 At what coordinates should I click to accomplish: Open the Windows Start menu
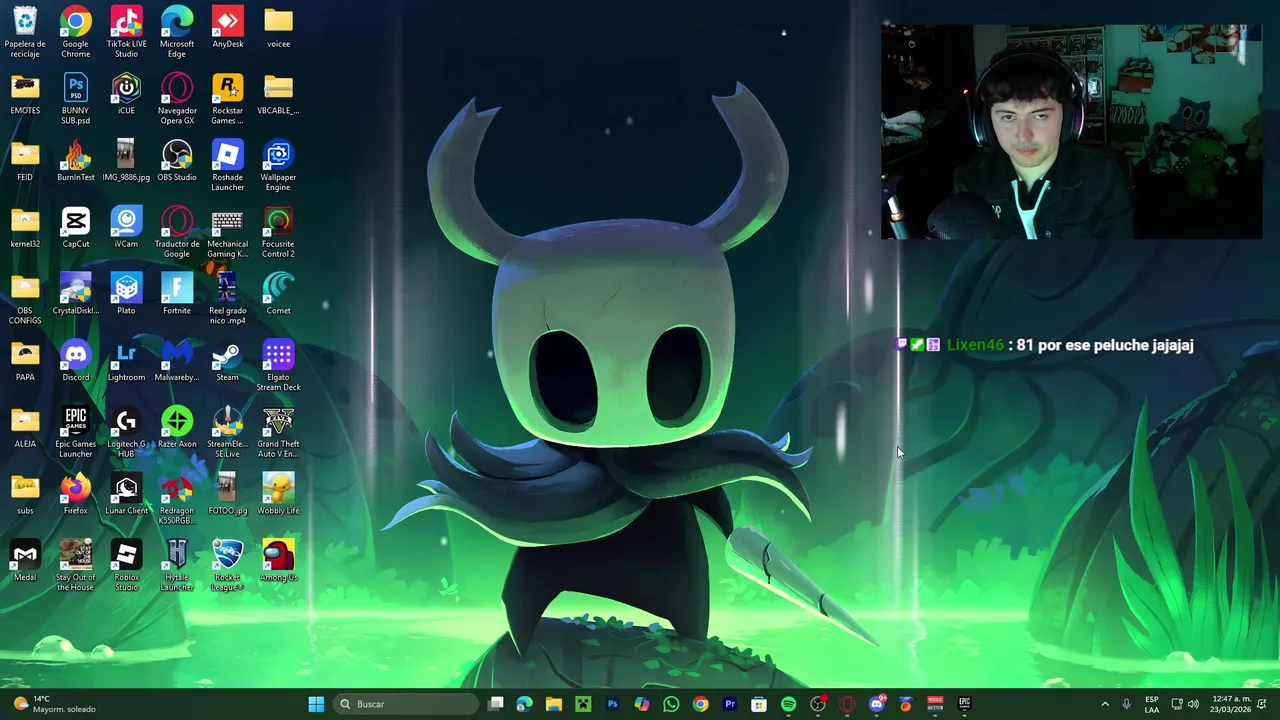(x=316, y=704)
